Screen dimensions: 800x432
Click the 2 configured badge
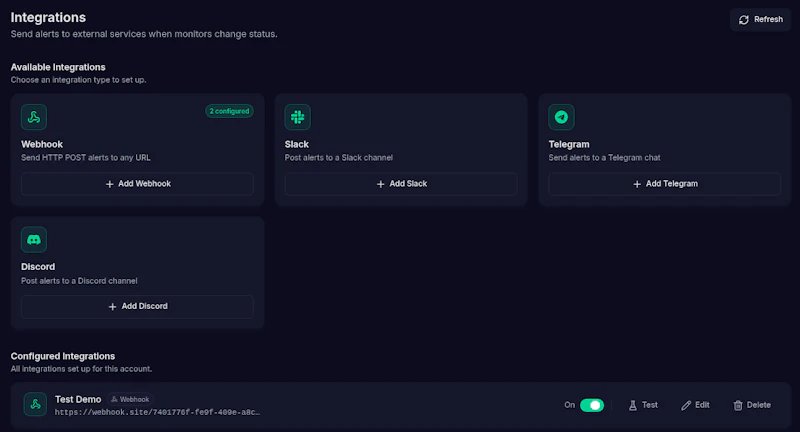tap(229, 111)
